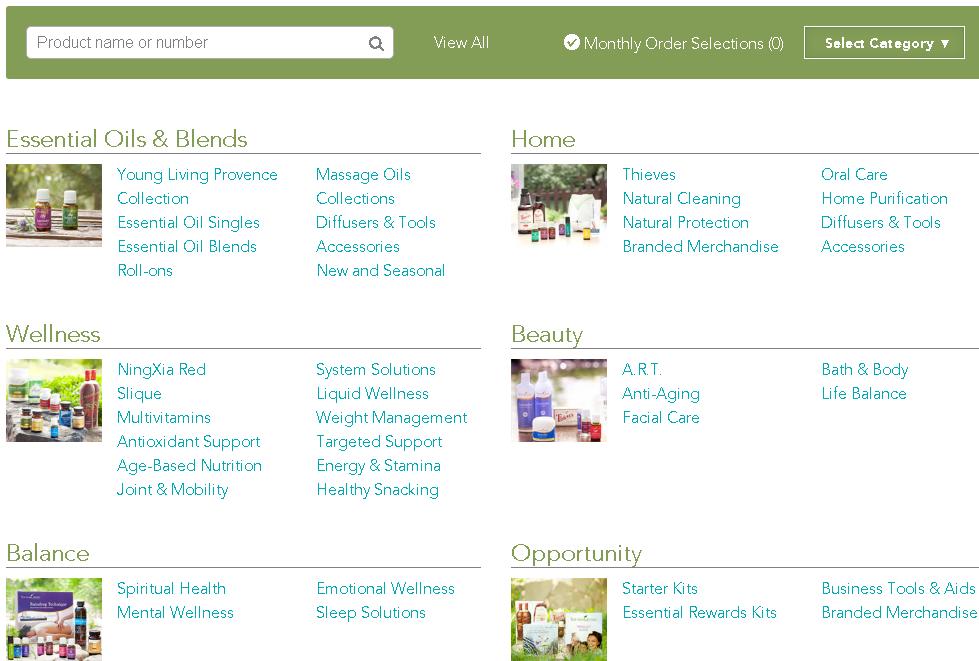979x661 pixels.
Task: Open the Balance category thumbnail image
Action: [54, 619]
